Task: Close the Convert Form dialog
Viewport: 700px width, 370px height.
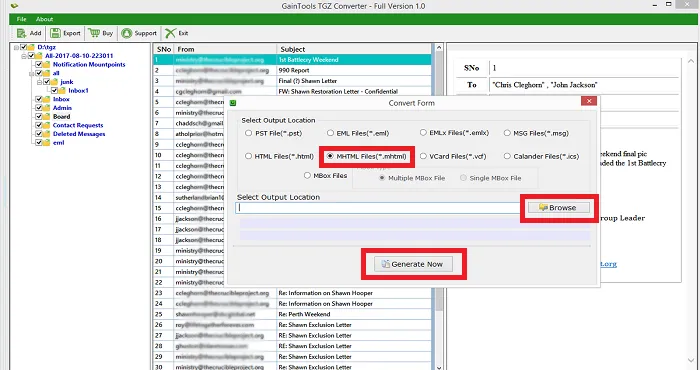Action: 589,101
